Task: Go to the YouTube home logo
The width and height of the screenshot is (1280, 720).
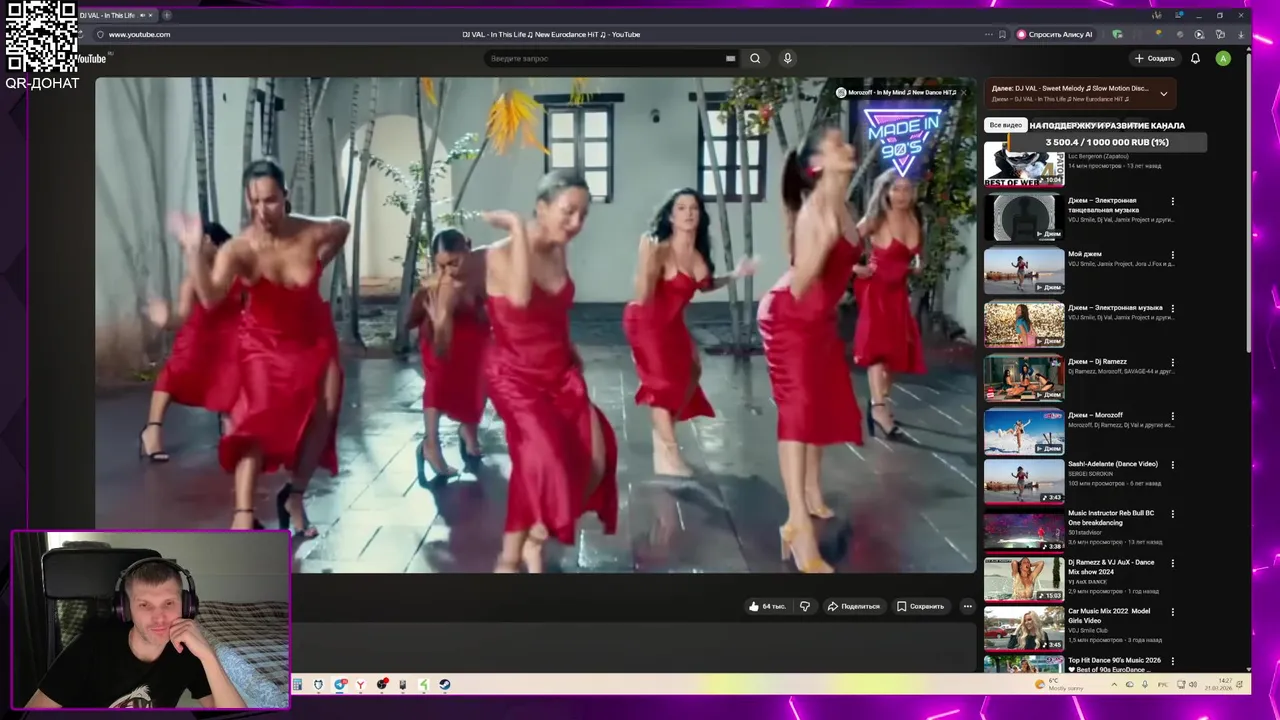Action: (90, 58)
